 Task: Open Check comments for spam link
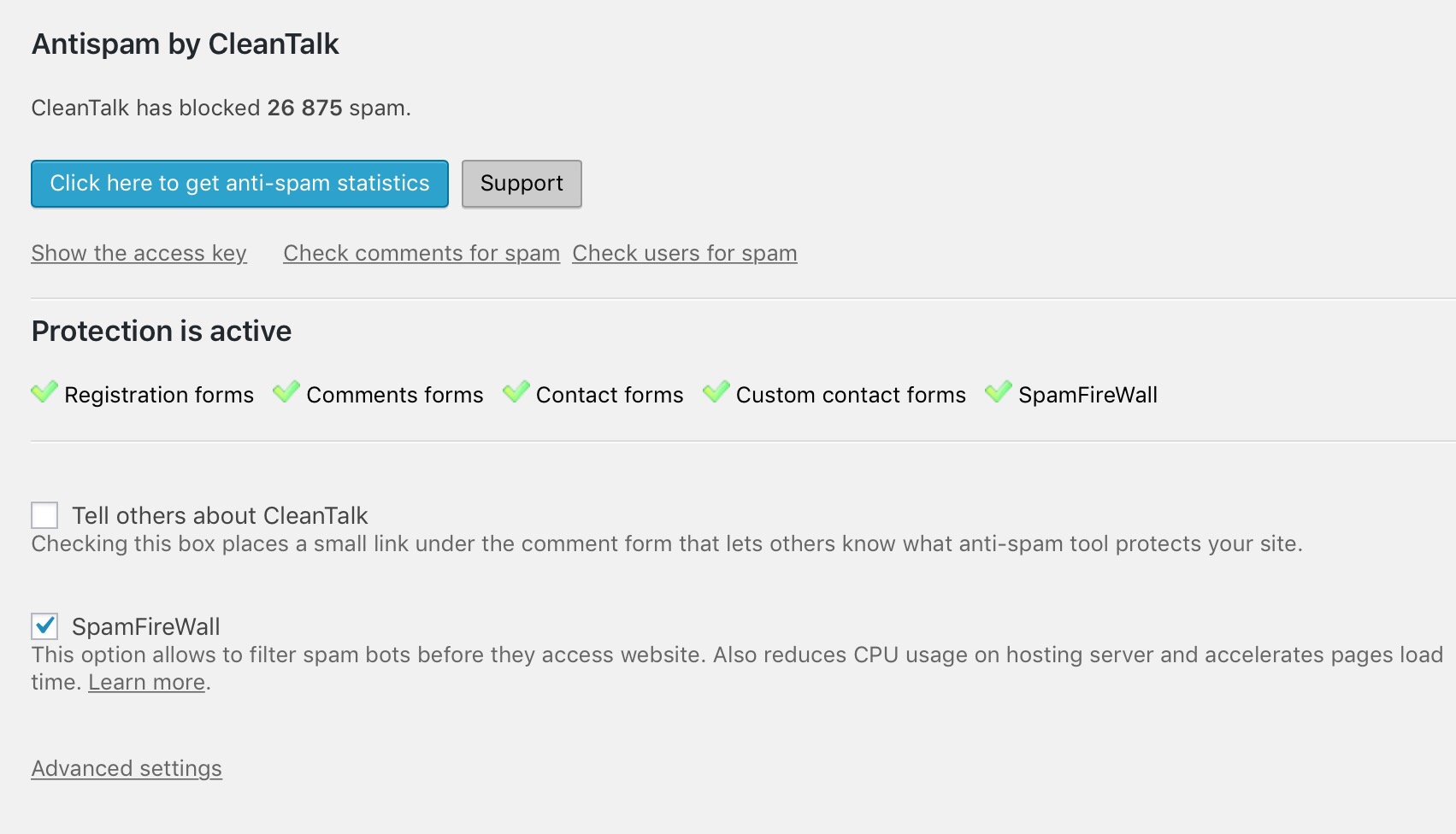(421, 253)
